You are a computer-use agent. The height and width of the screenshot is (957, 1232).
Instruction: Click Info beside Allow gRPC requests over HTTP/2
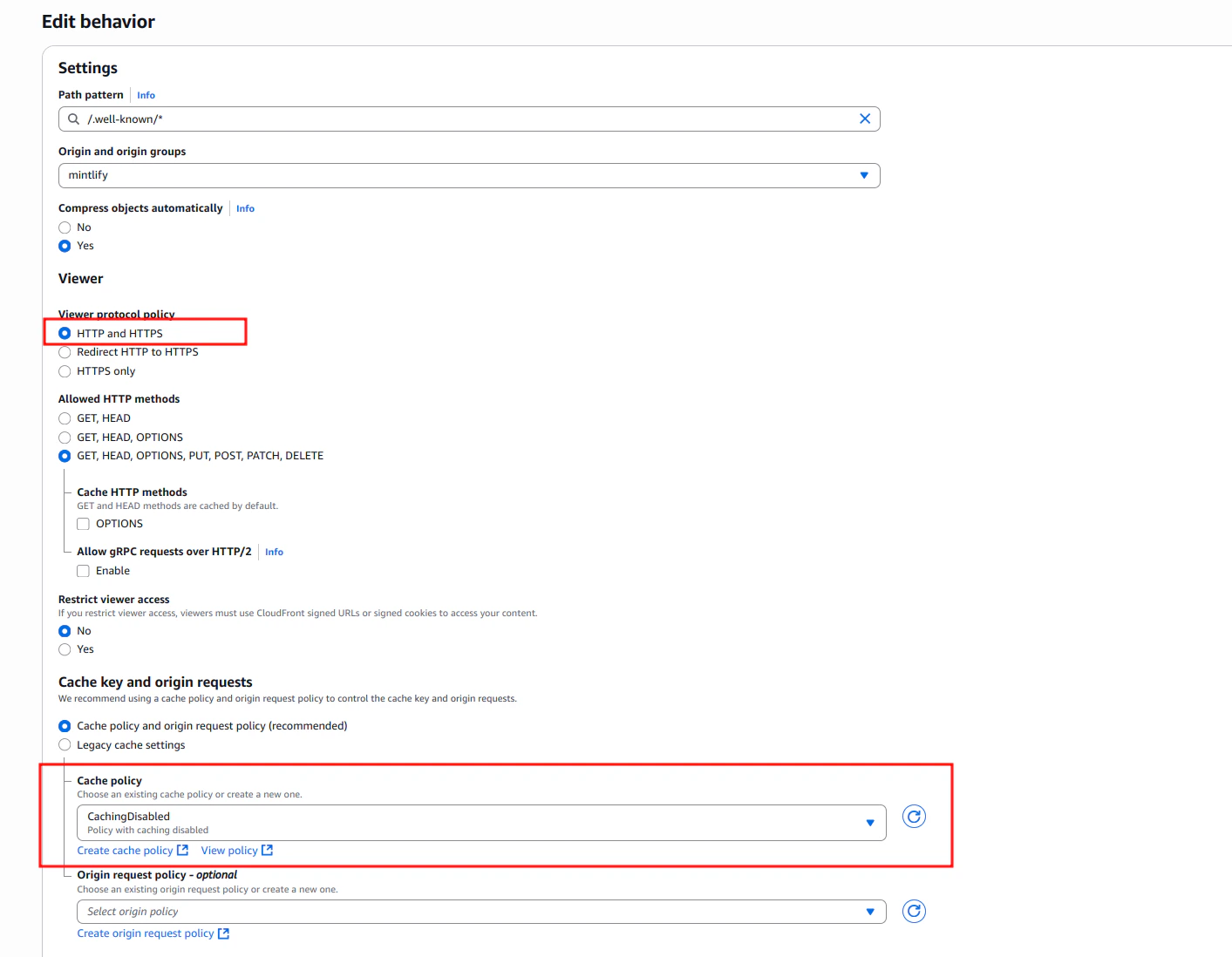coord(274,552)
